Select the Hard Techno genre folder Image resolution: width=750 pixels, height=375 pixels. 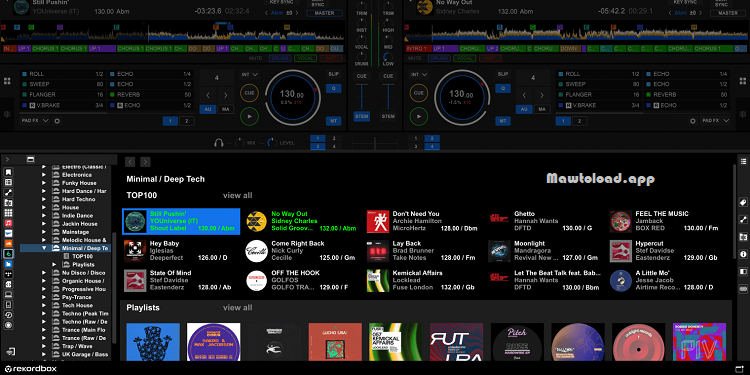click(78, 199)
